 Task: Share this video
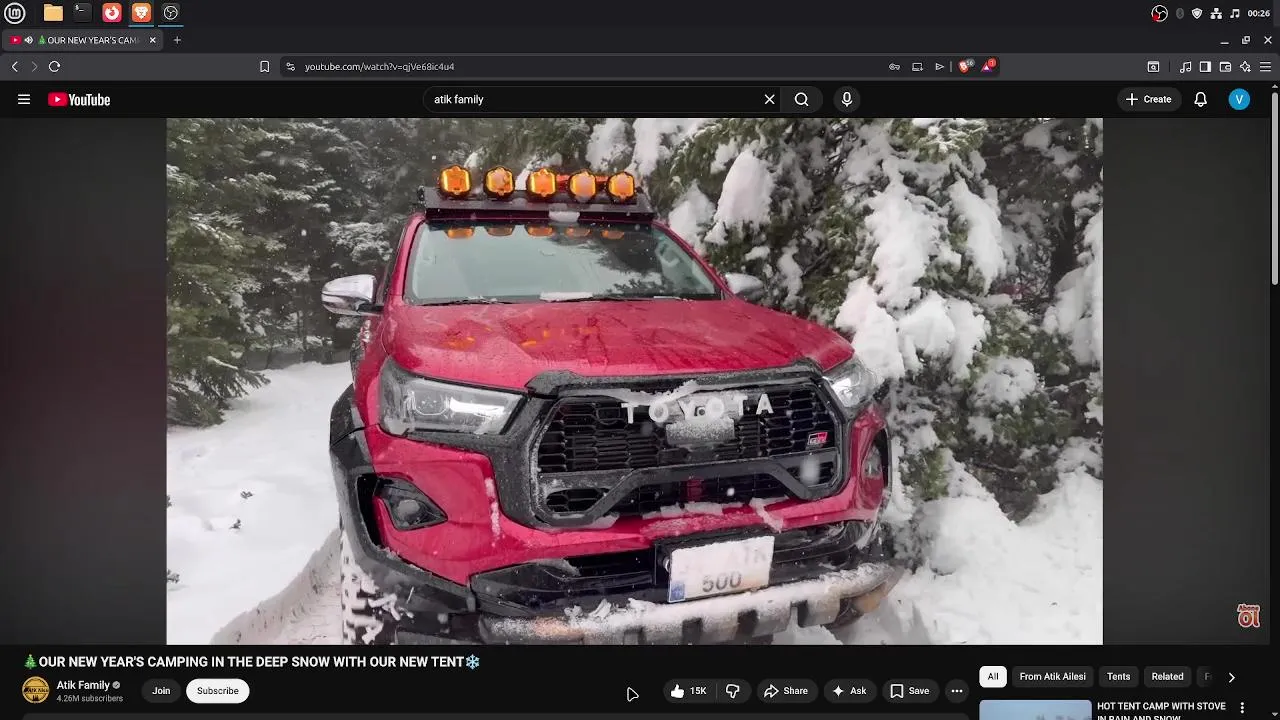(786, 690)
